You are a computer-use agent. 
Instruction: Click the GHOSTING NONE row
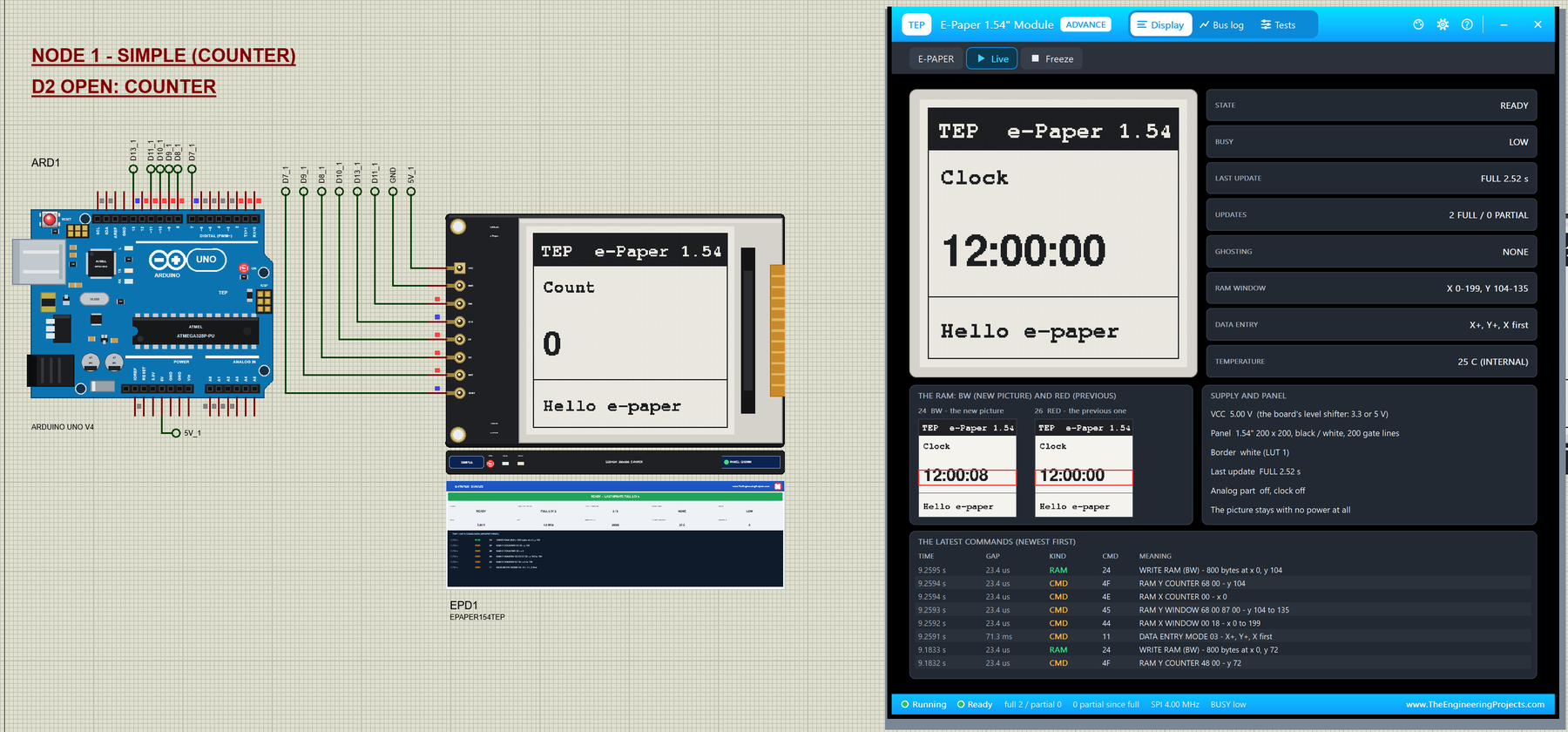click(x=1371, y=252)
